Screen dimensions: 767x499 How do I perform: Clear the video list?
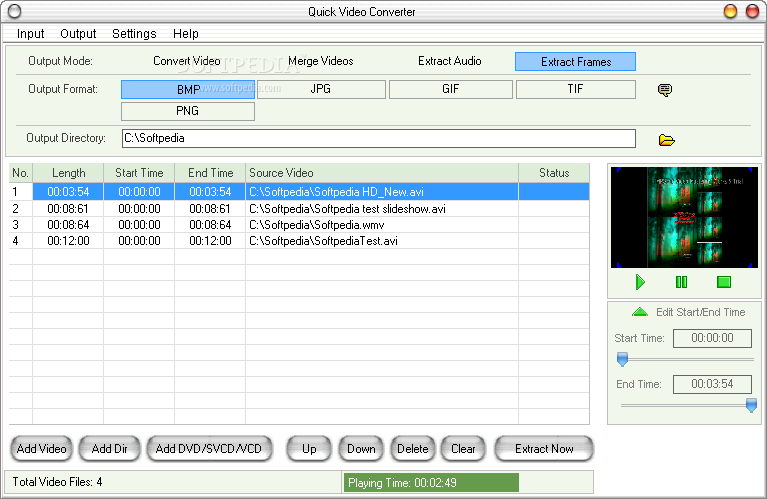(x=463, y=449)
